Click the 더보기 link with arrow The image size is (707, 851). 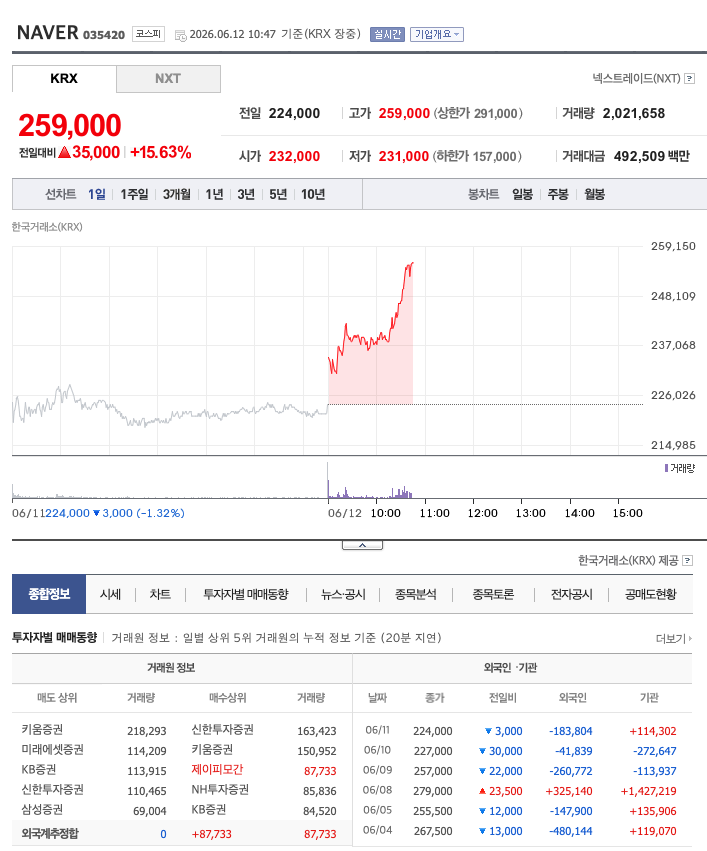point(673,639)
